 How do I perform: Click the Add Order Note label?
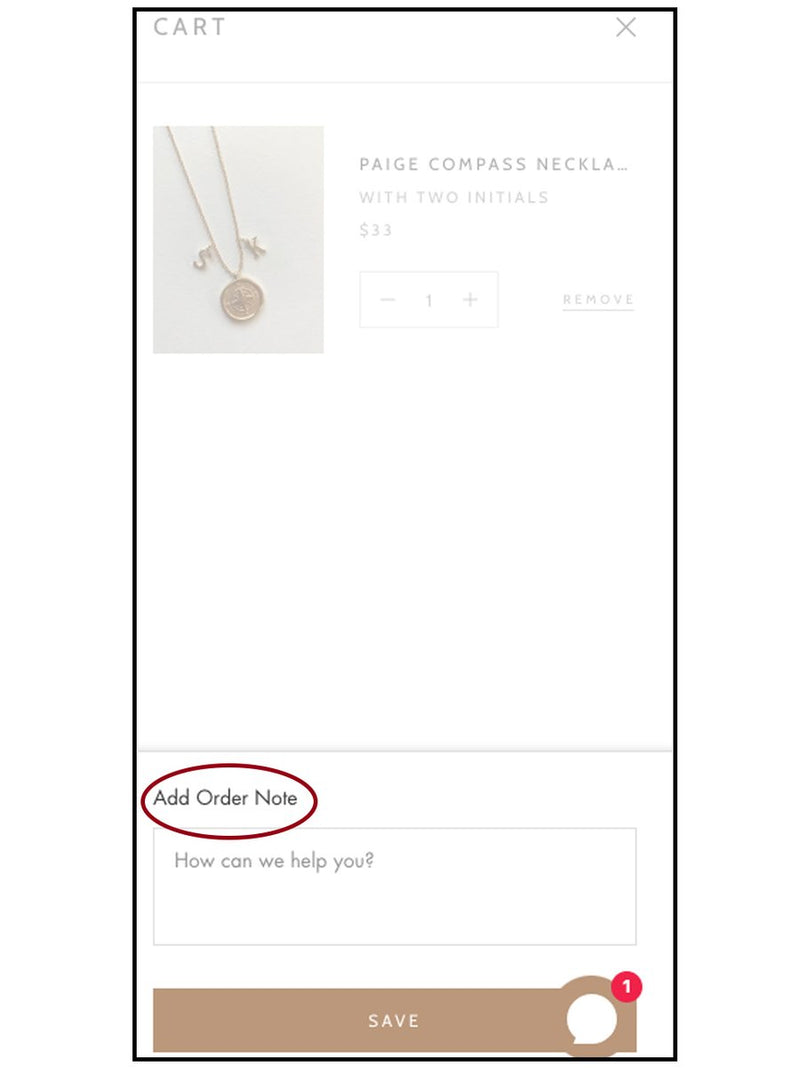[x=225, y=798]
